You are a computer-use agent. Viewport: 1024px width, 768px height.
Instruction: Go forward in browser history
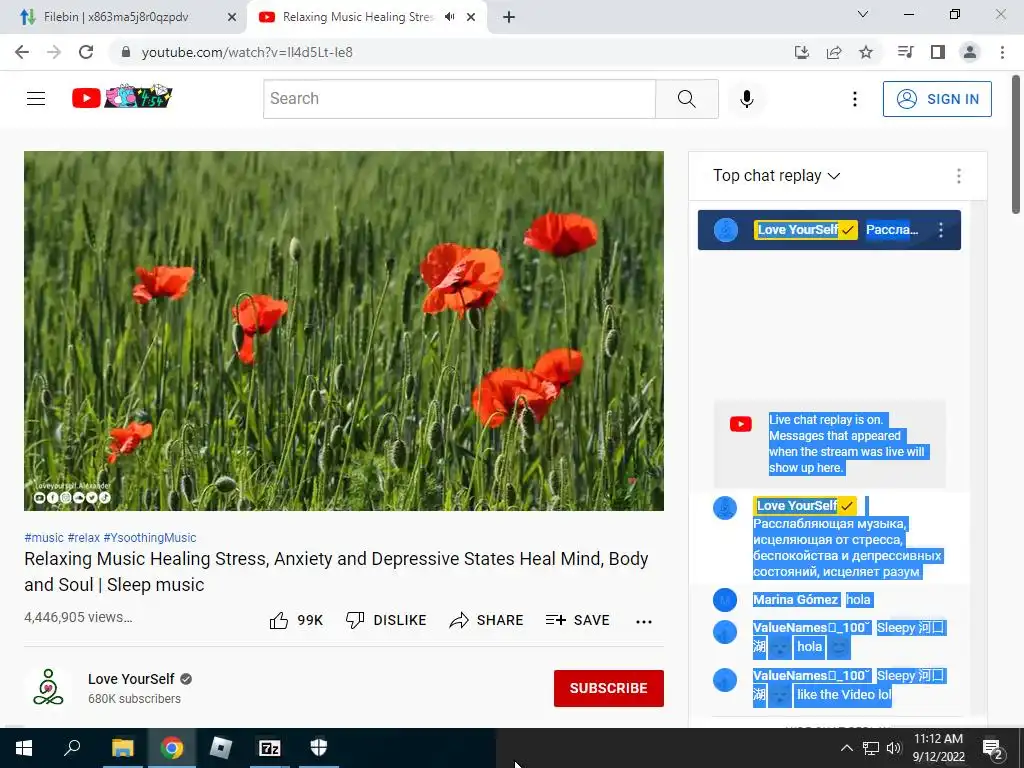pos(54,52)
